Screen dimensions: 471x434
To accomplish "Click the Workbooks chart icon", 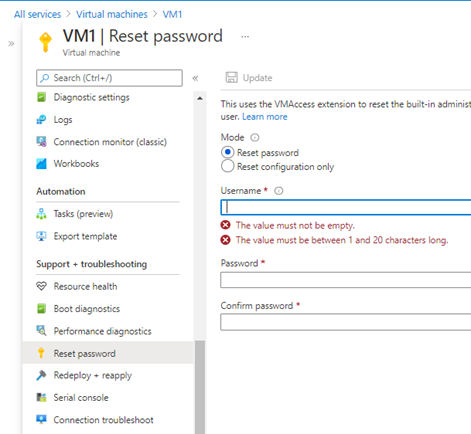I will [41, 164].
